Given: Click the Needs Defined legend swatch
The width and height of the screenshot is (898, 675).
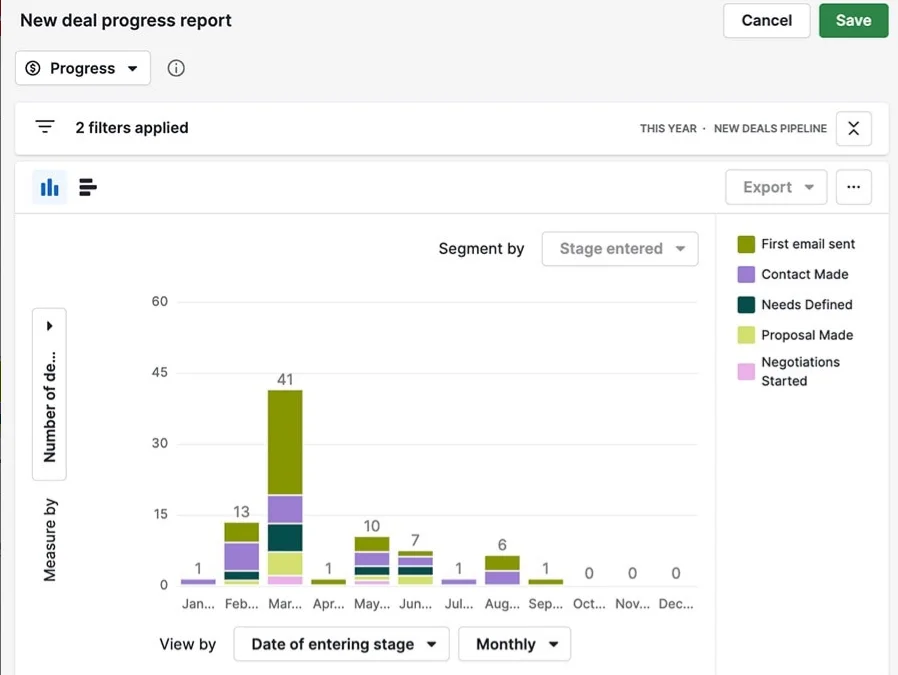Looking at the screenshot, I should click(x=746, y=305).
